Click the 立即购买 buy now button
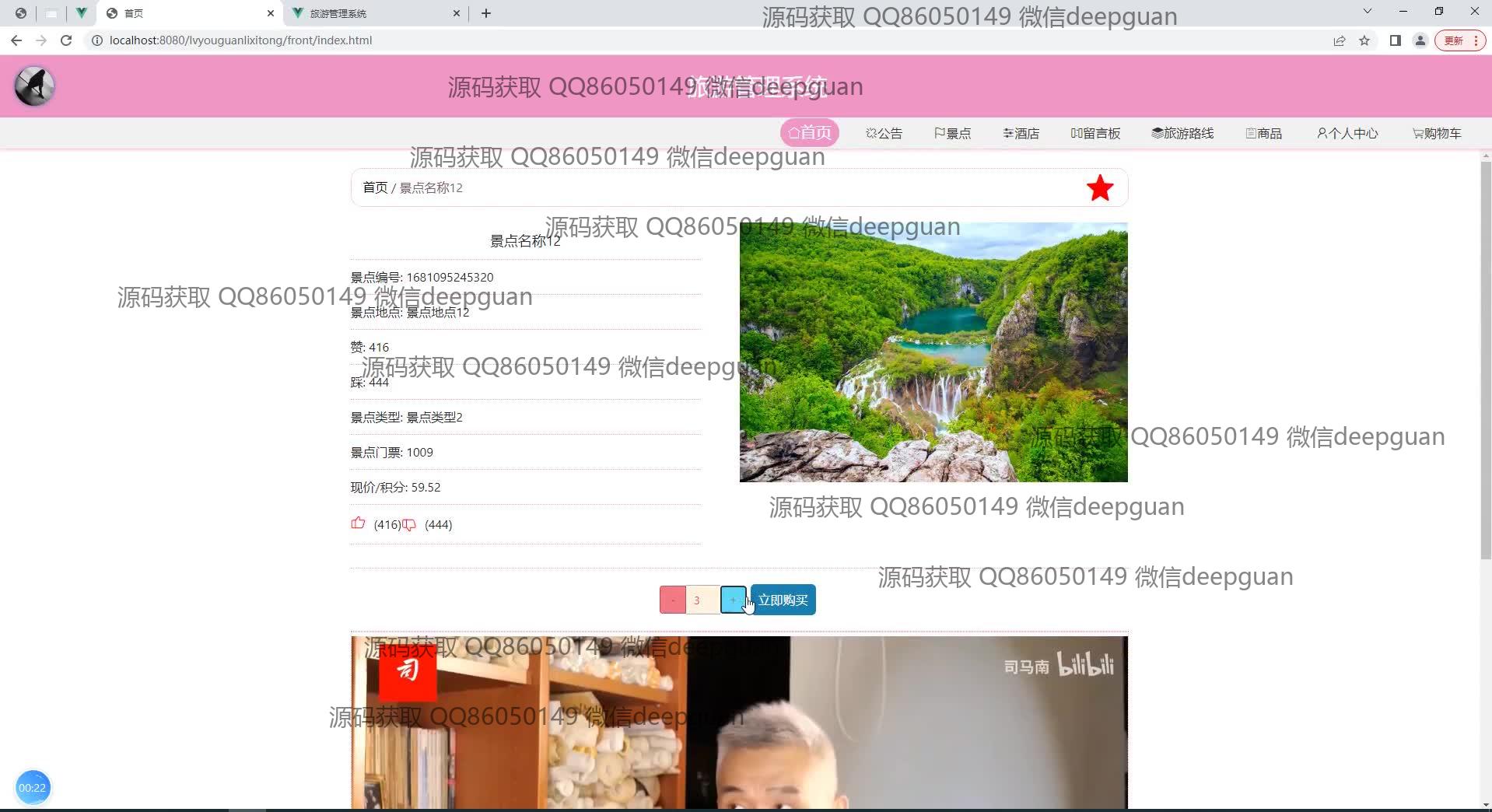Screen dimensions: 1492x812 coord(783,600)
